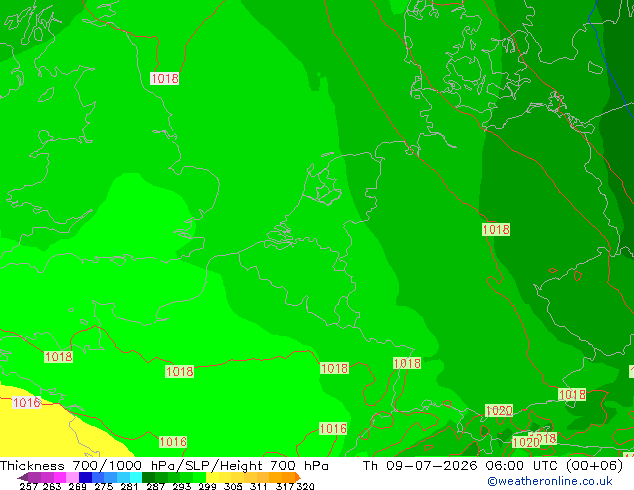634x490 pixels.
Task: Click the 1018 isobar label off northeast England
Action: coord(165,78)
